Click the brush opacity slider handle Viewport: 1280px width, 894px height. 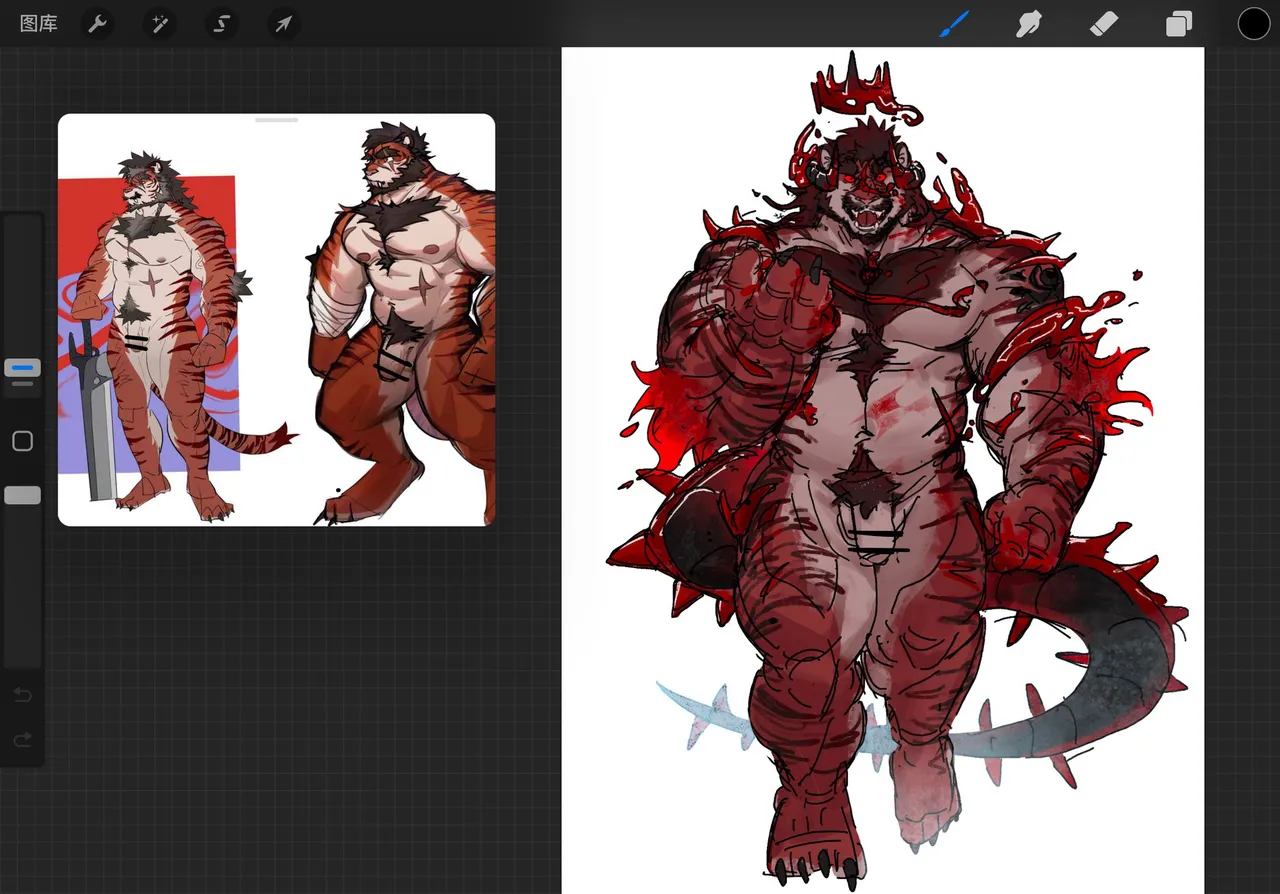22,495
